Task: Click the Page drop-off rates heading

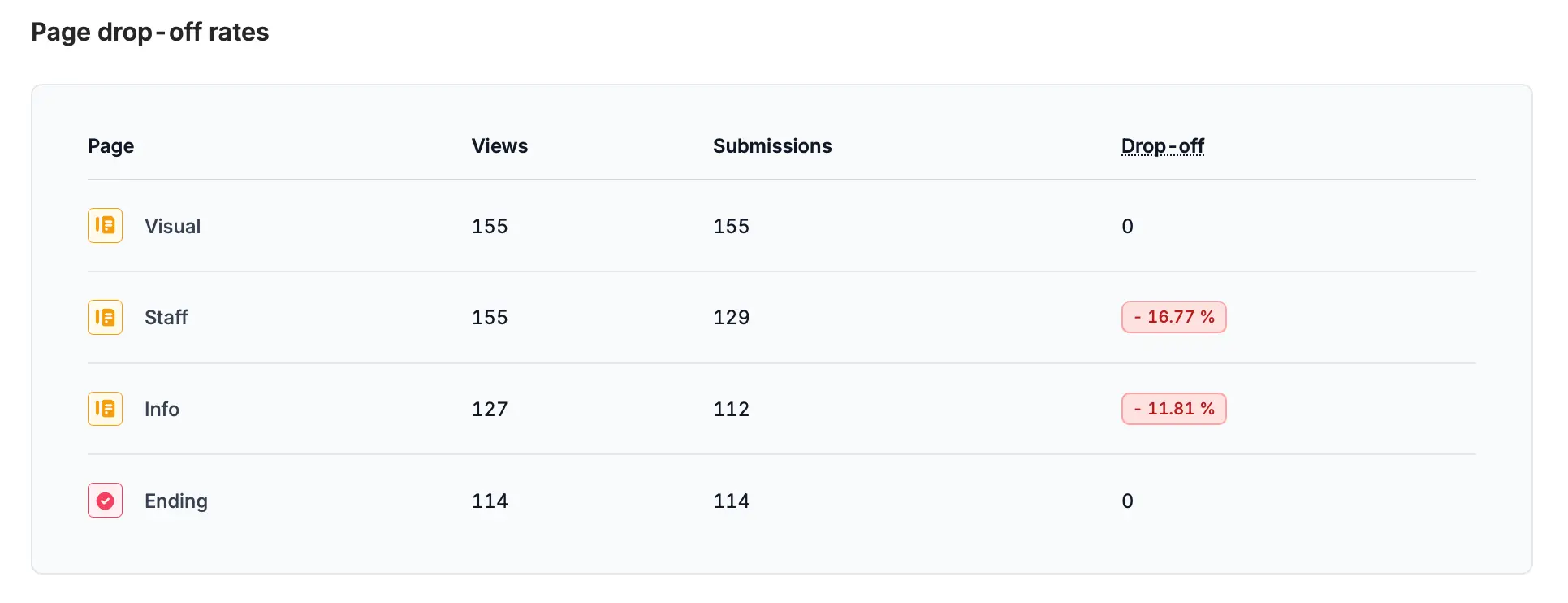Action: point(150,33)
